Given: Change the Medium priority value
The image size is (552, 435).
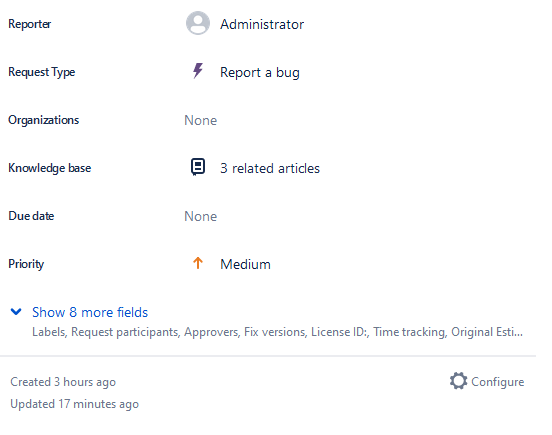Looking at the screenshot, I should click(x=245, y=264).
